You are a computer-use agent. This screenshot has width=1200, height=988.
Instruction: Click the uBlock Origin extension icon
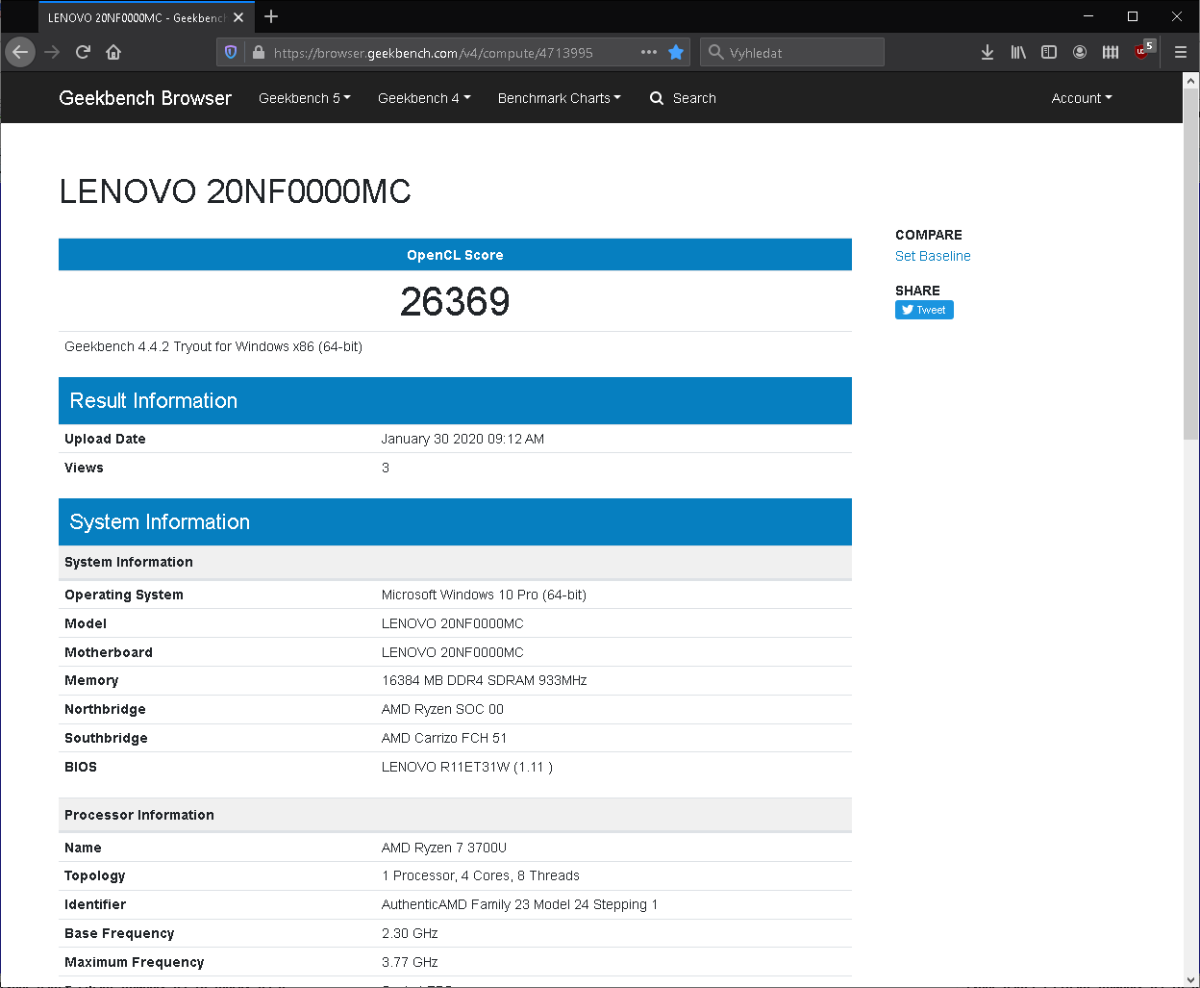click(1143, 52)
